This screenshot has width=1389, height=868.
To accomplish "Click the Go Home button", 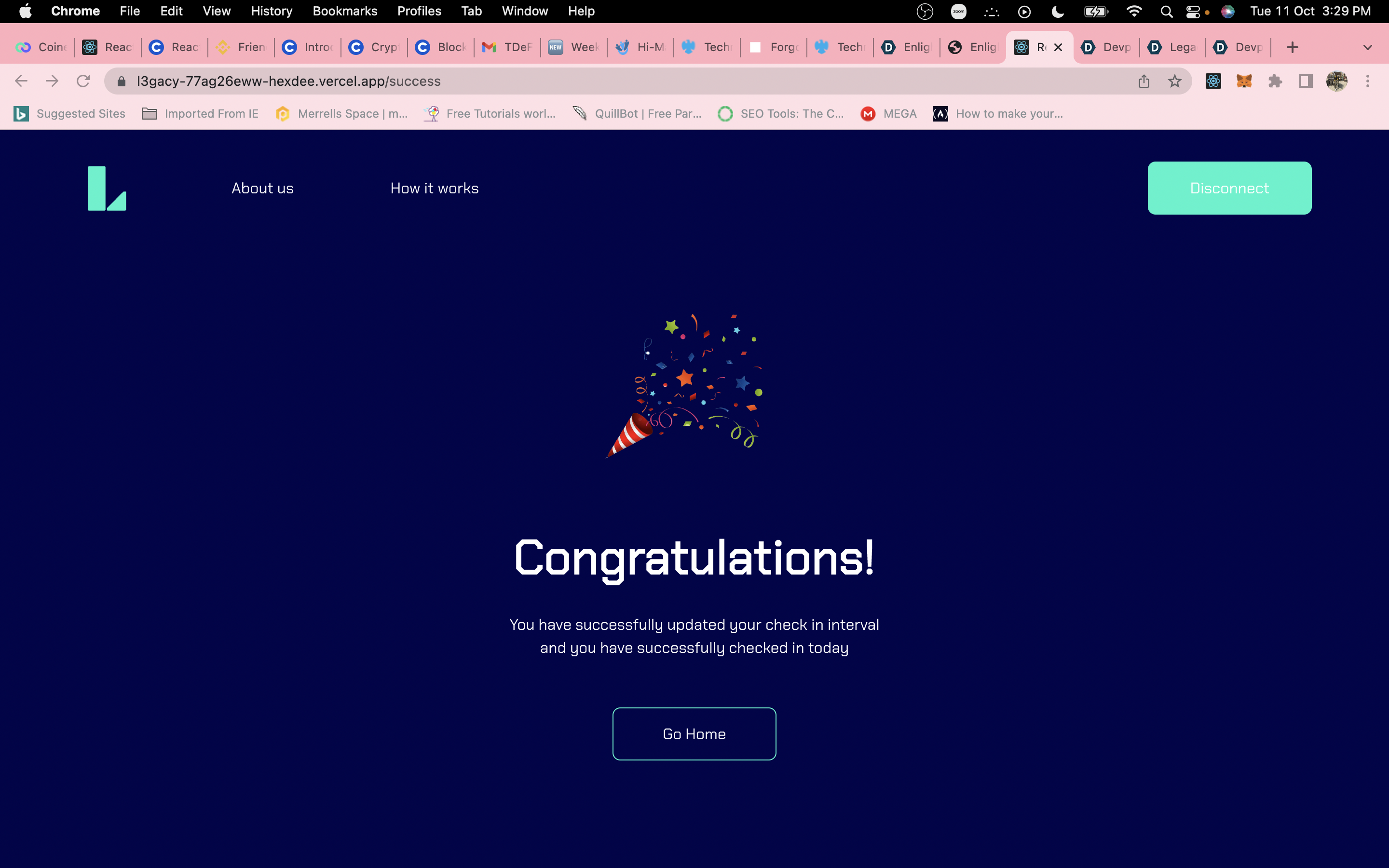I will click(694, 733).
